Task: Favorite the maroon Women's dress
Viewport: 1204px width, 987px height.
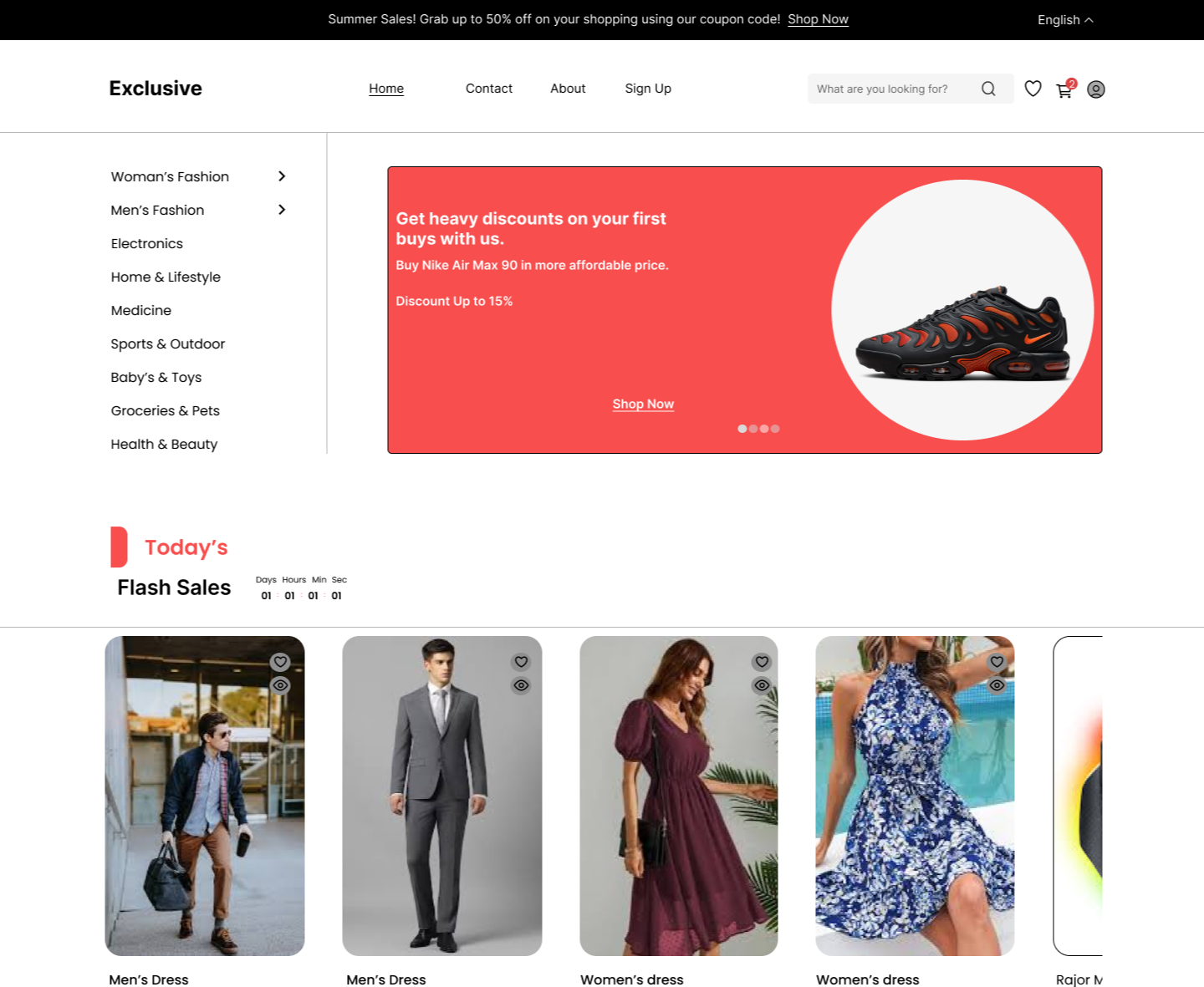Action: click(762, 662)
